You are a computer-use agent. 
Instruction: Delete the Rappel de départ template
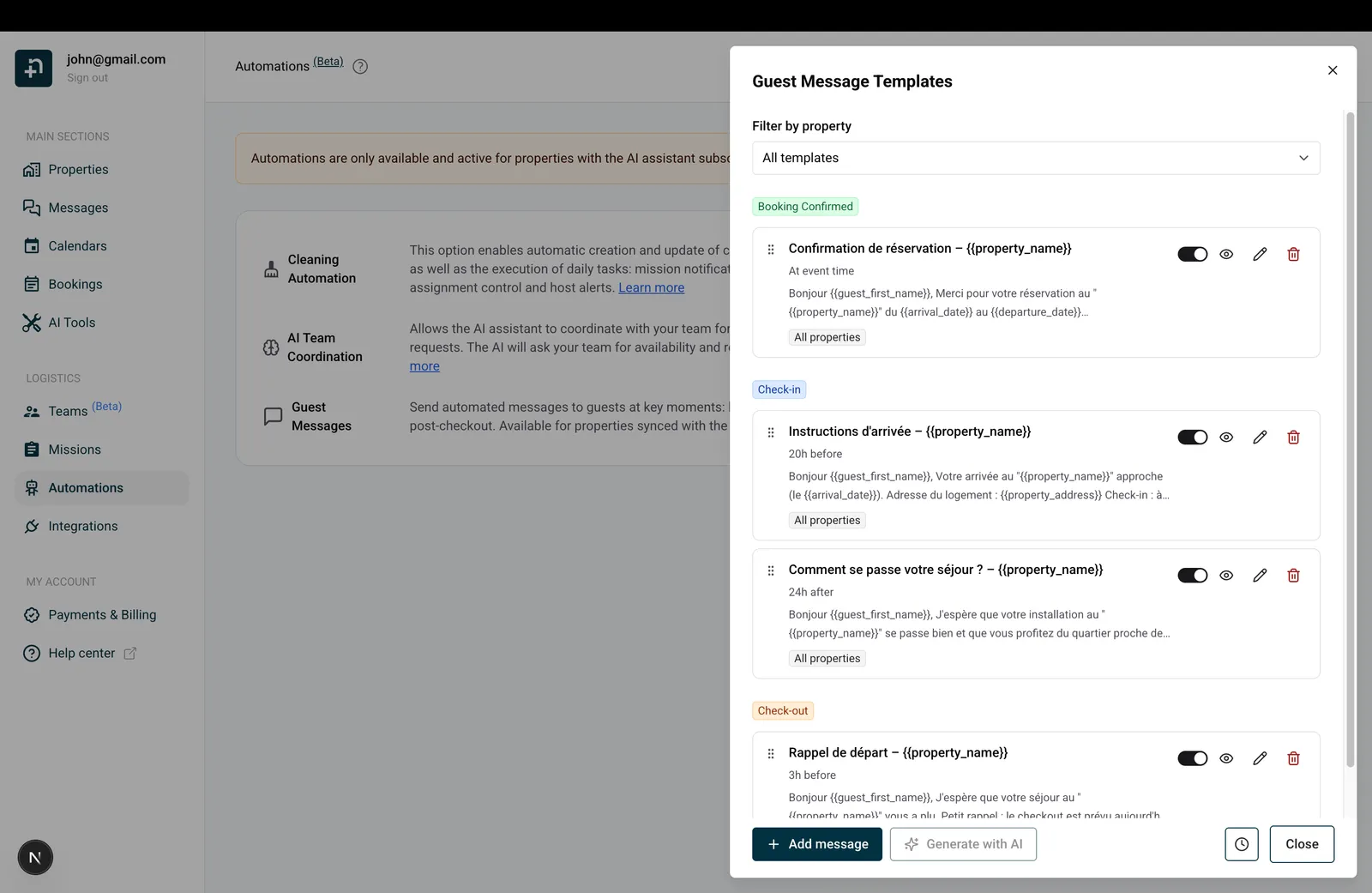1293,758
